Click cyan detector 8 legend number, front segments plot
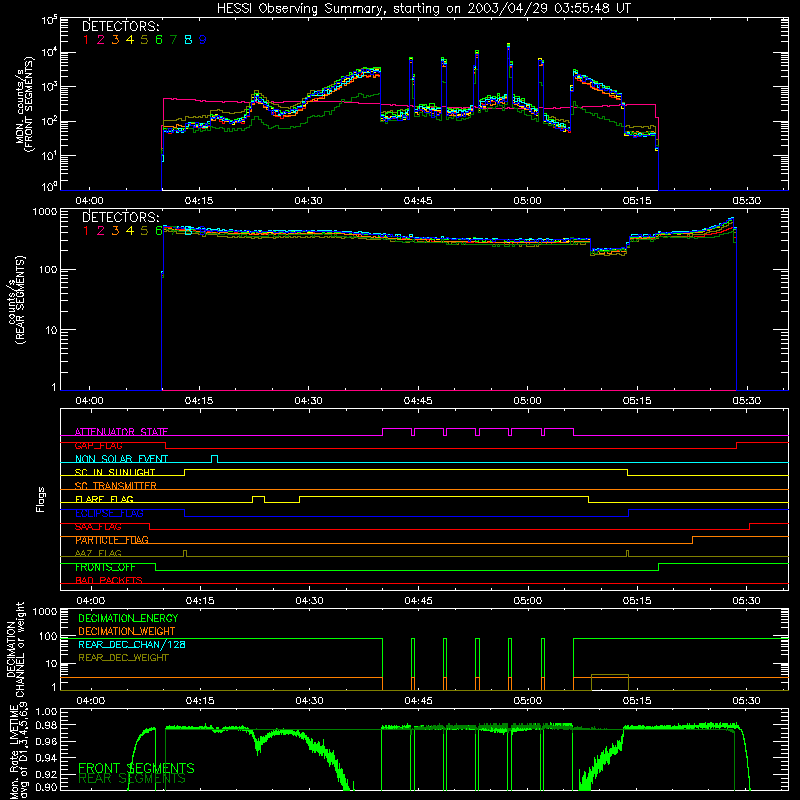The width and height of the screenshot is (800, 800). [x=188, y=40]
